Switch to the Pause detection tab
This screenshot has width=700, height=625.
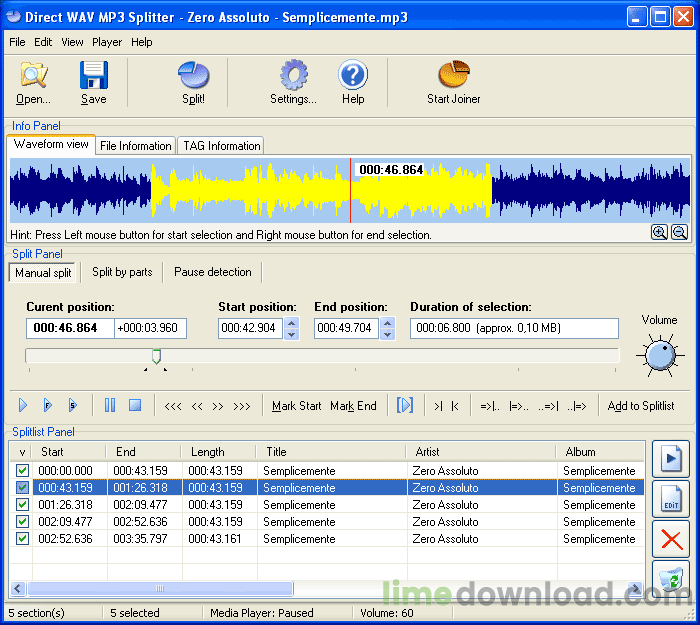(x=213, y=272)
